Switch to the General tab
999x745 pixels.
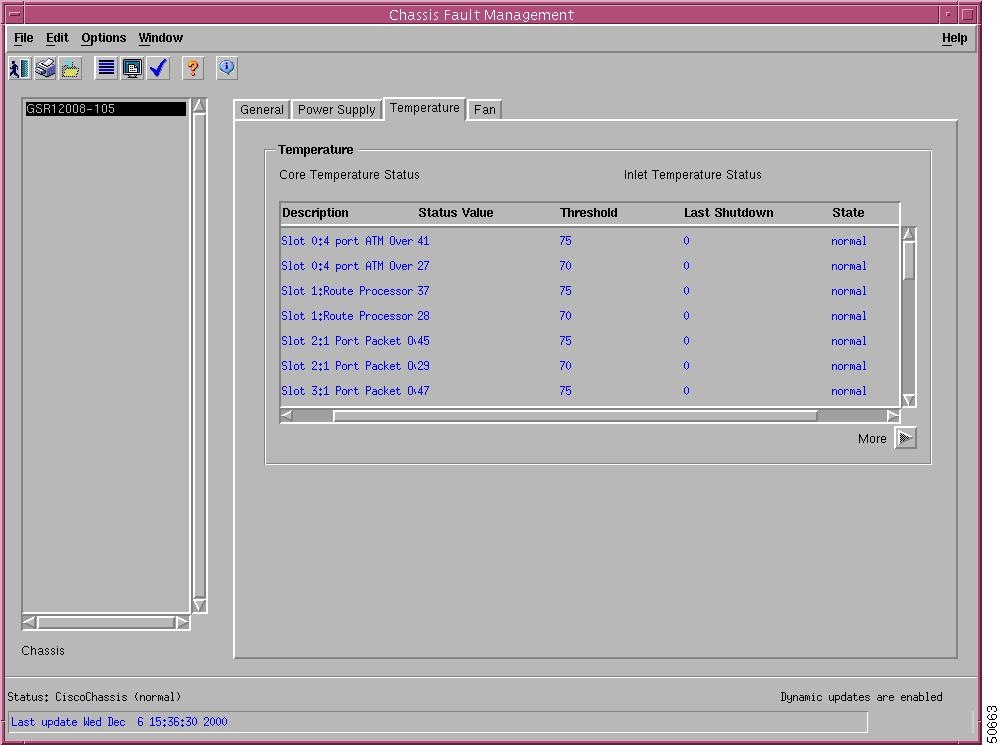262,110
